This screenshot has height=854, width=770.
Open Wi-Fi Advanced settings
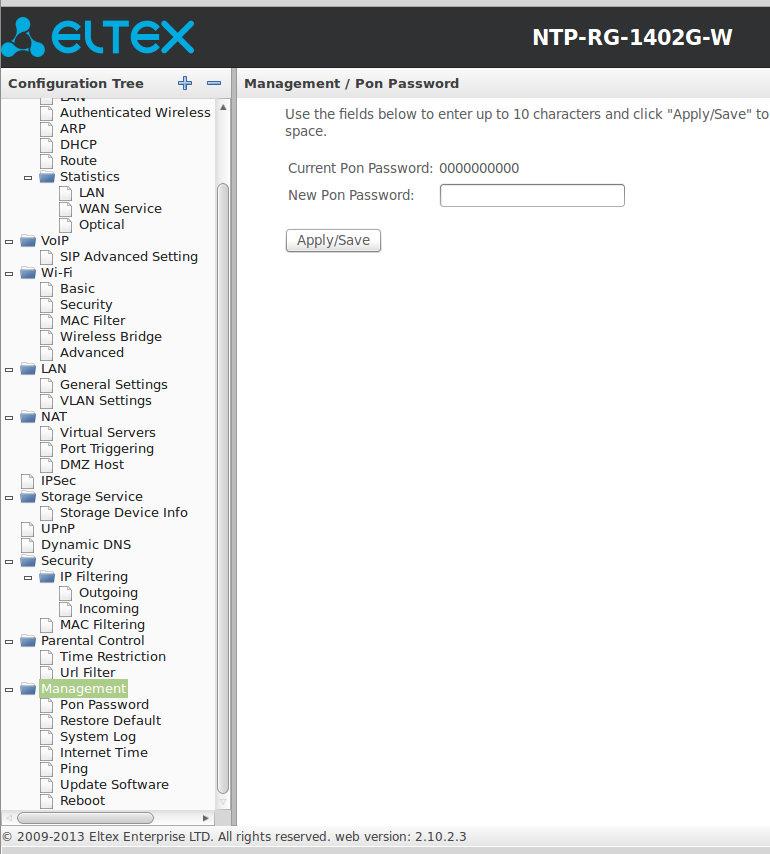point(91,353)
